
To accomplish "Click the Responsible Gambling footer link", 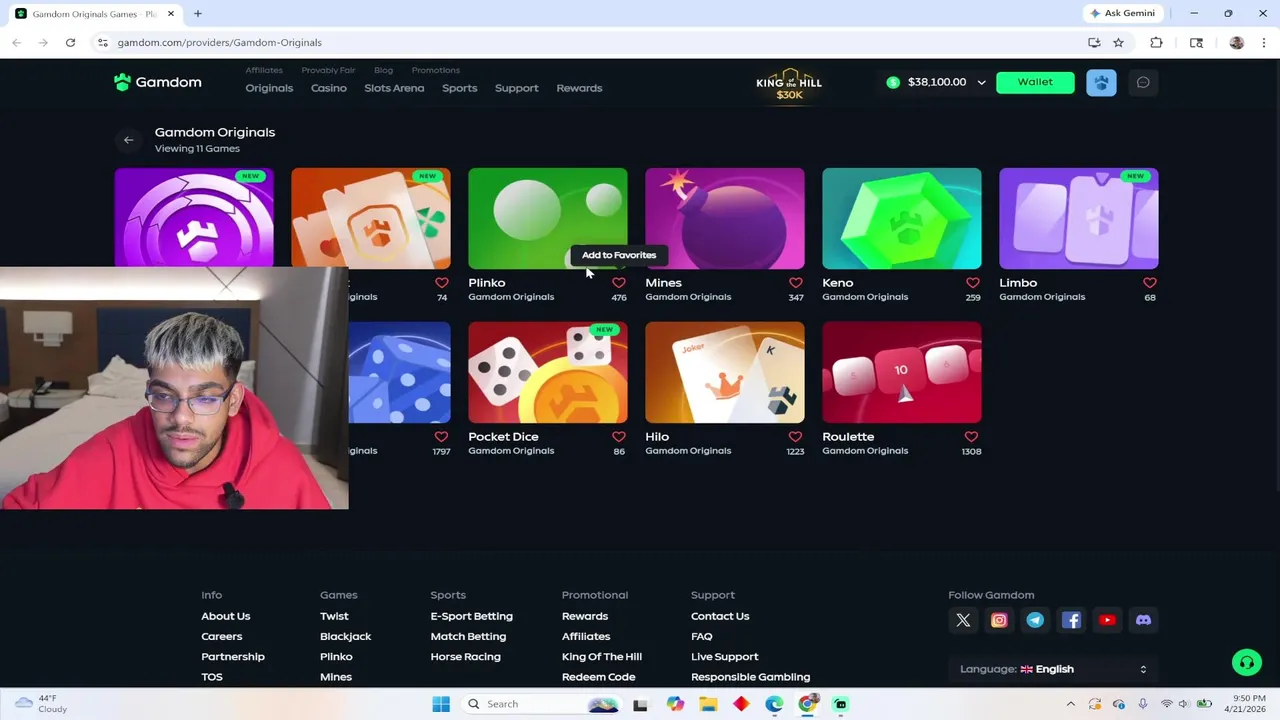I will coord(750,677).
